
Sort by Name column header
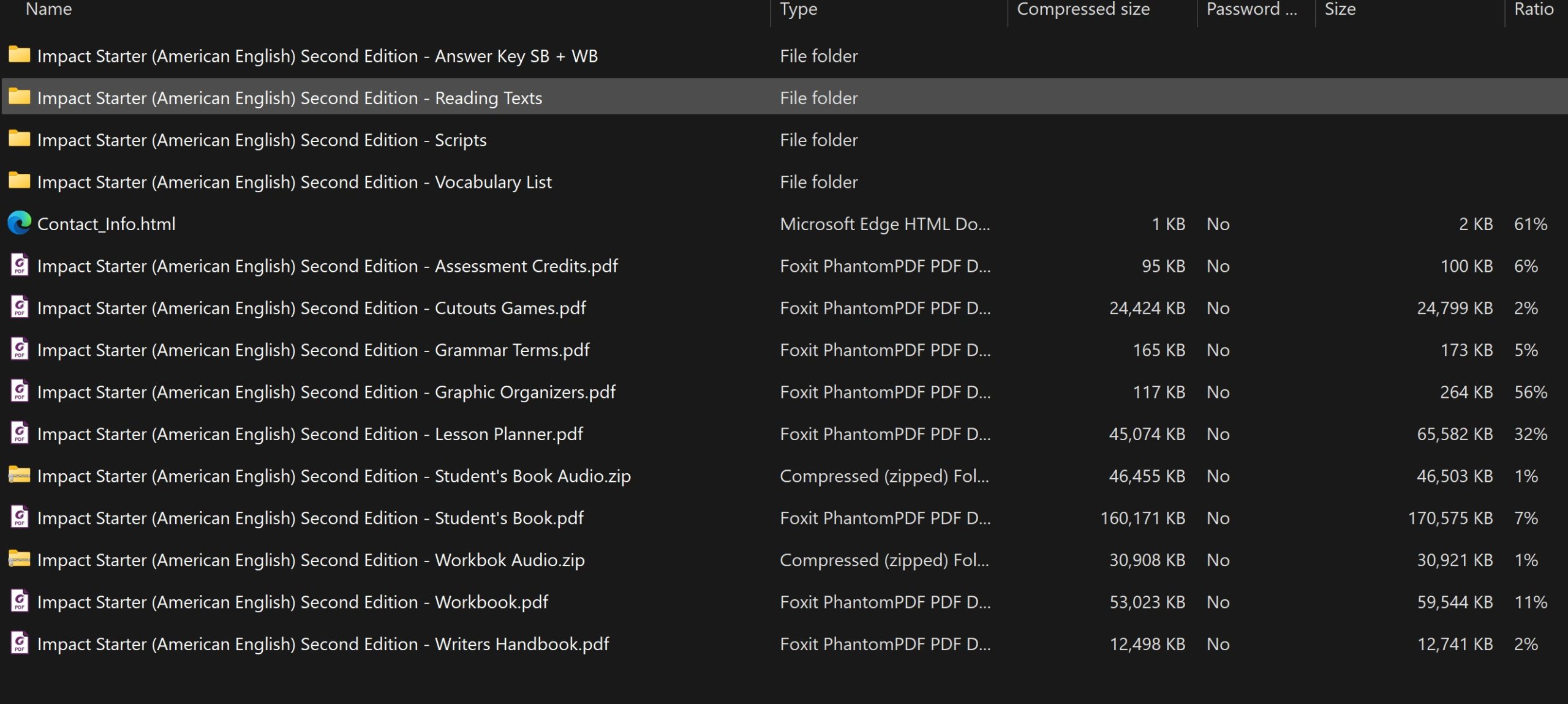point(49,9)
